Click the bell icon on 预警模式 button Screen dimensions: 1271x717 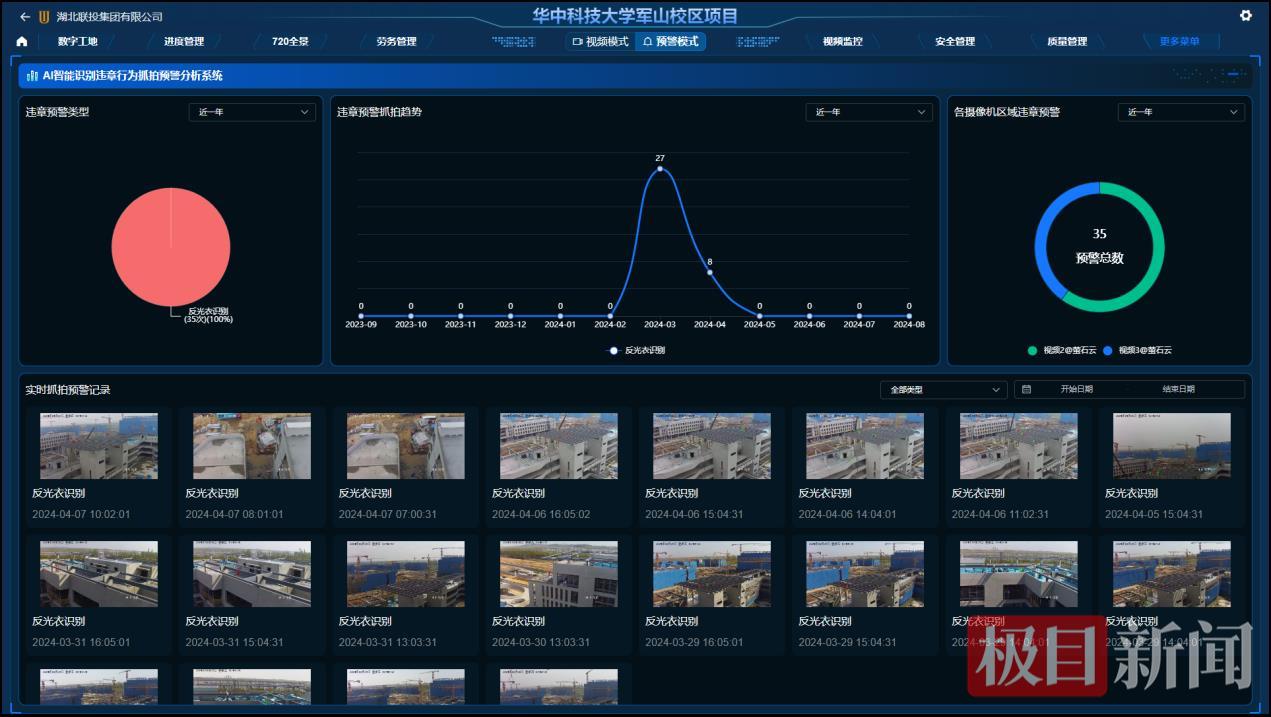tap(649, 41)
